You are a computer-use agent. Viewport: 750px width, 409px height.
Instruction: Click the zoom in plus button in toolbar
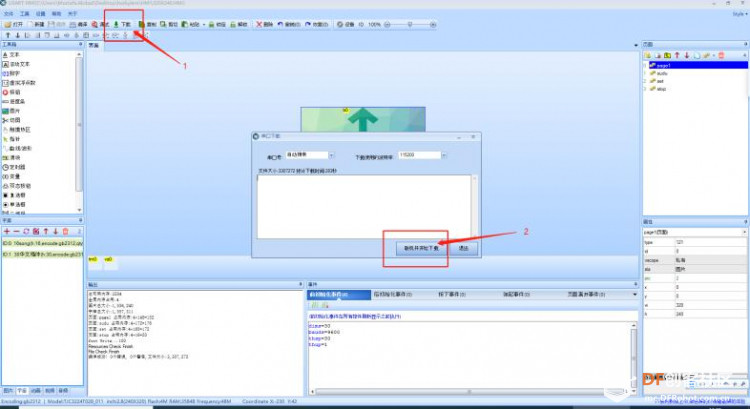coord(433,24)
